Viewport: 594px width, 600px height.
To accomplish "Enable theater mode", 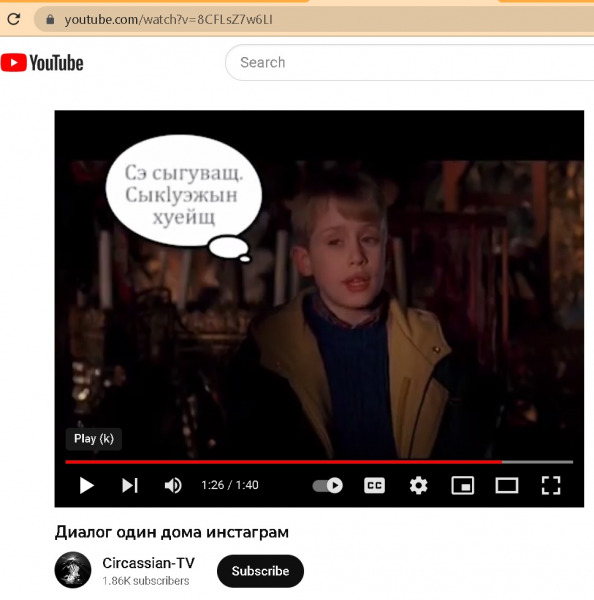I will click(x=507, y=486).
